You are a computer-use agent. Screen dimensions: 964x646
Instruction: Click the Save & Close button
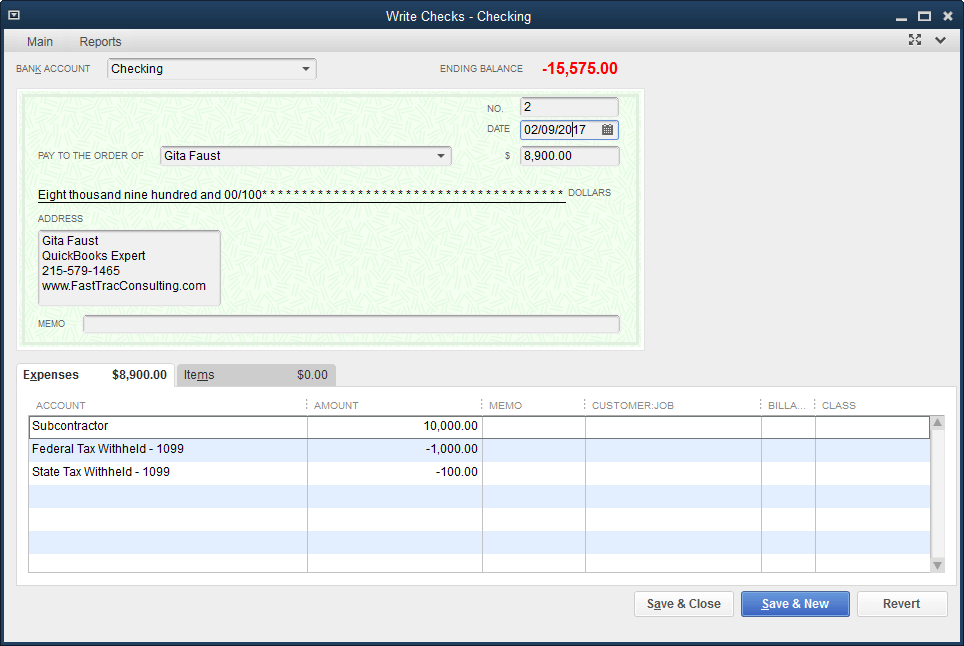point(684,604)
